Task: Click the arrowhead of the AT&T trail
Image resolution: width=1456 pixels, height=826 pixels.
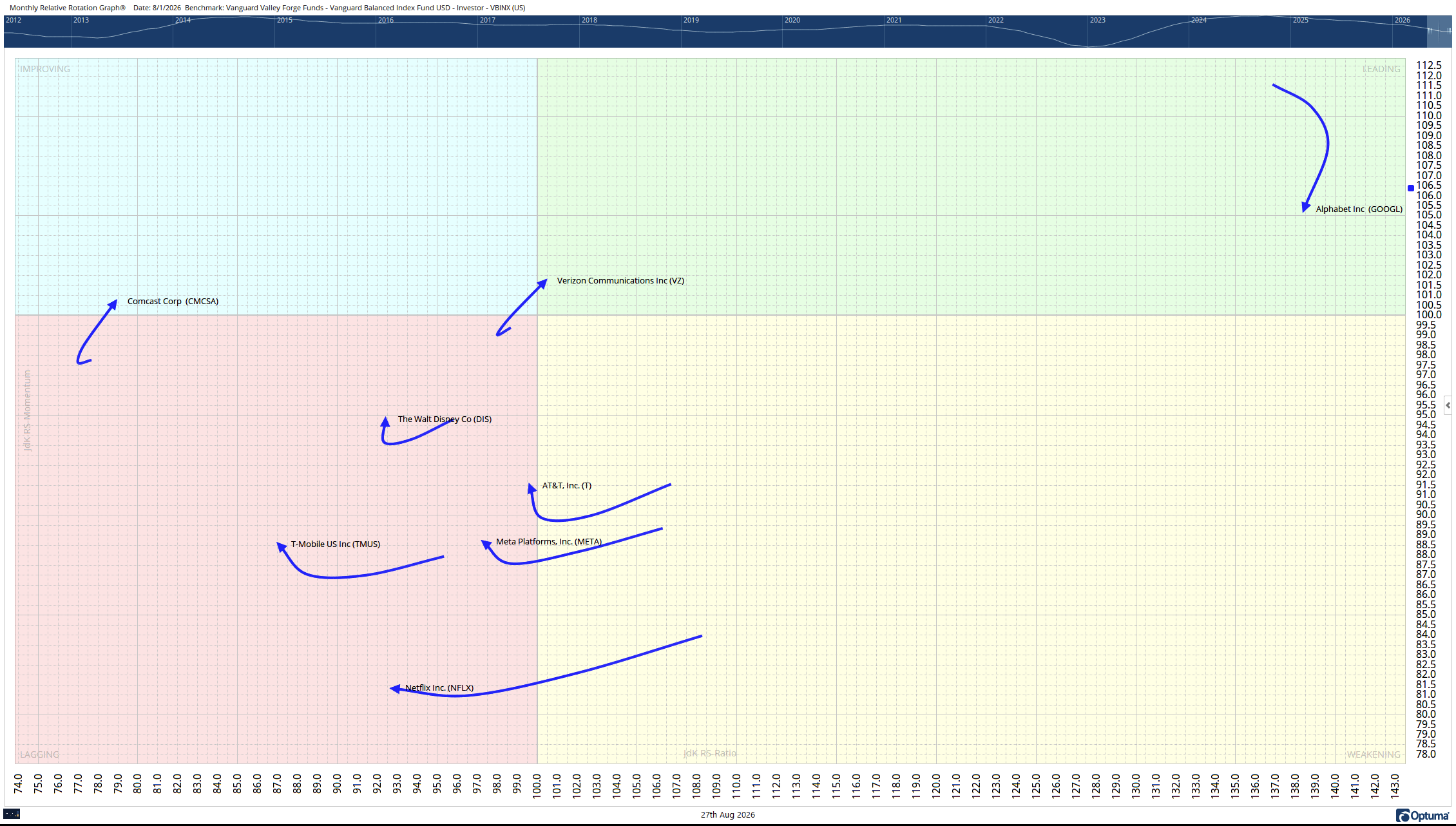Action: [532, 488]
